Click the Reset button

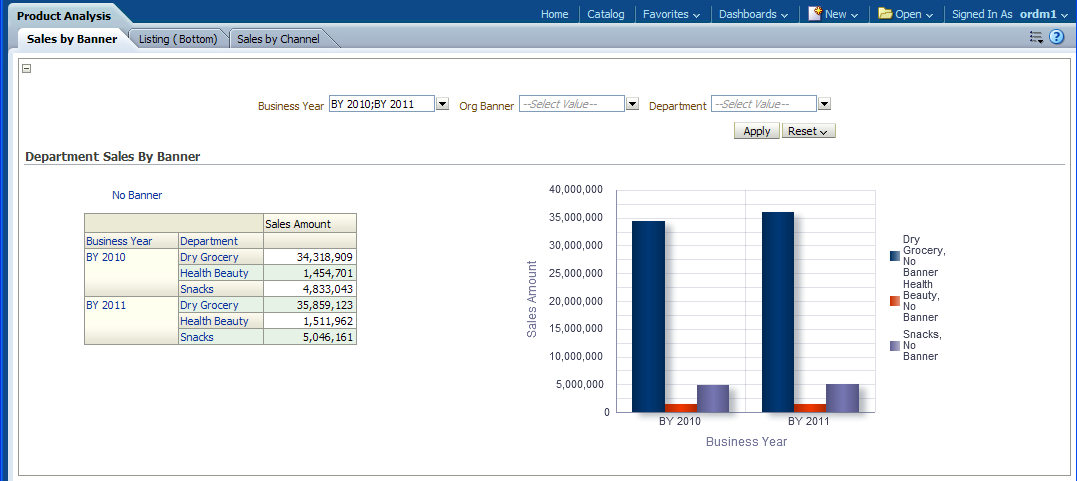[x=808, y=131]
